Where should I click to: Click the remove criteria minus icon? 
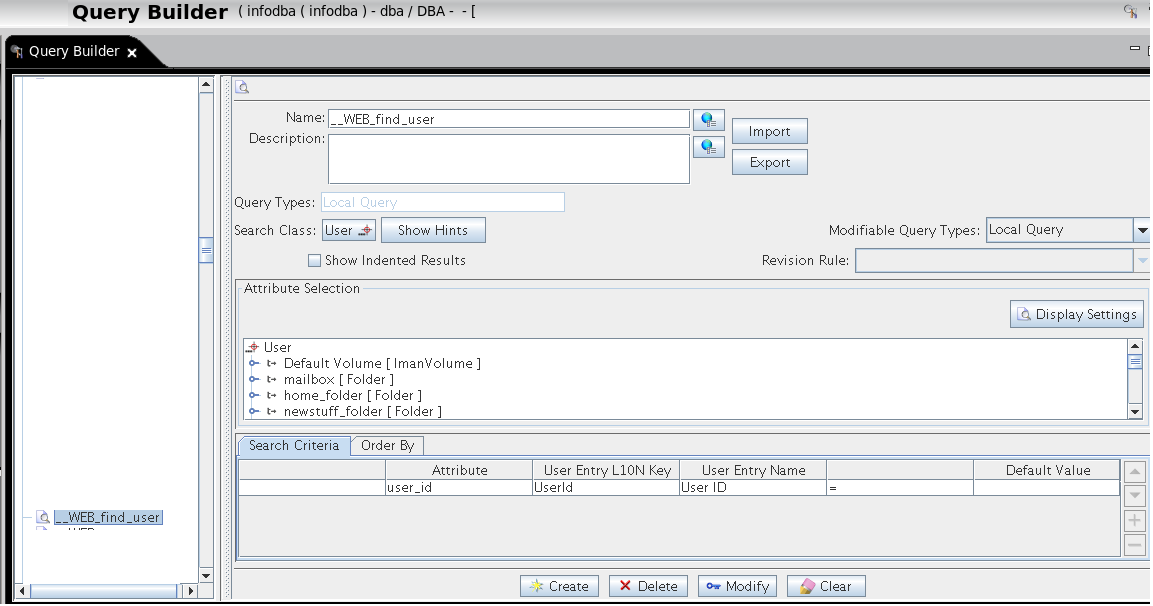[1134, 544]
